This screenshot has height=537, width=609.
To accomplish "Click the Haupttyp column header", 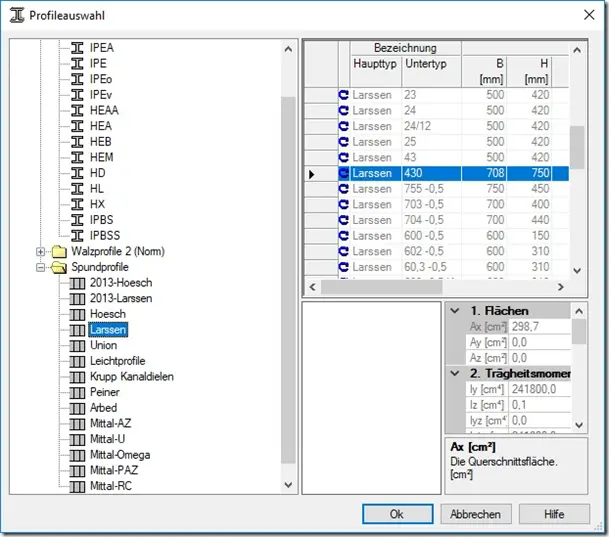I will 376,71.
